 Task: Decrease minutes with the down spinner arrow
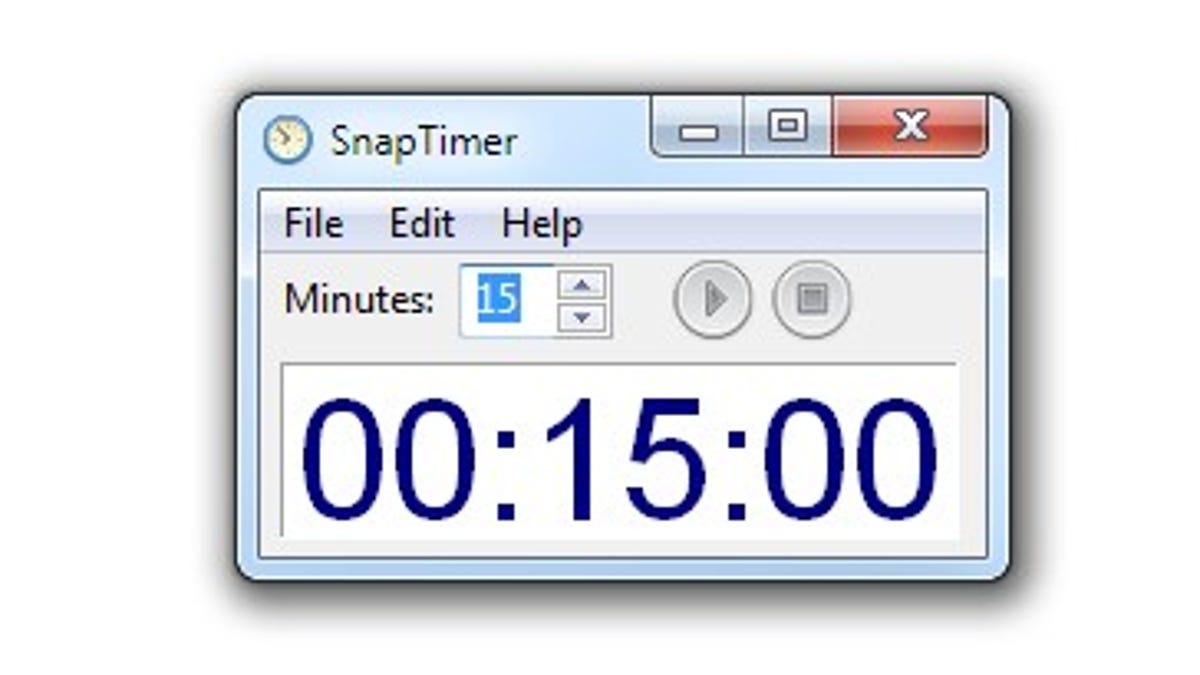click(x=583, y=318)
